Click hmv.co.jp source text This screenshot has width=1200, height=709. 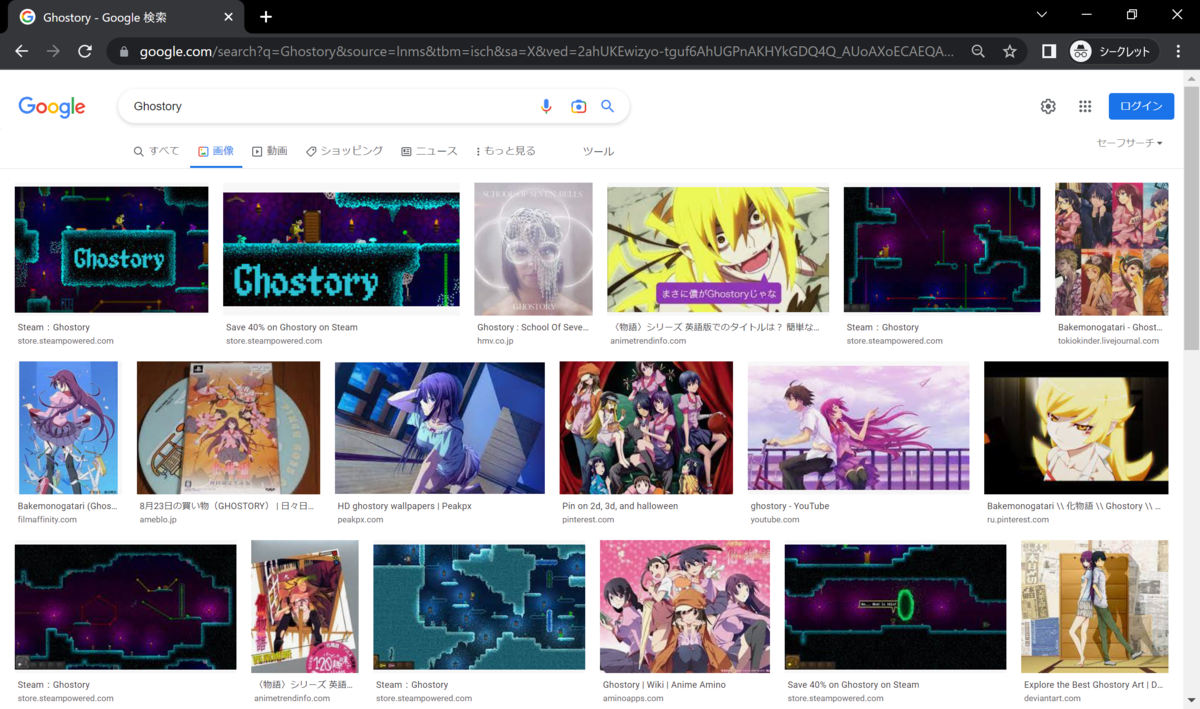[x=495, y=341]
